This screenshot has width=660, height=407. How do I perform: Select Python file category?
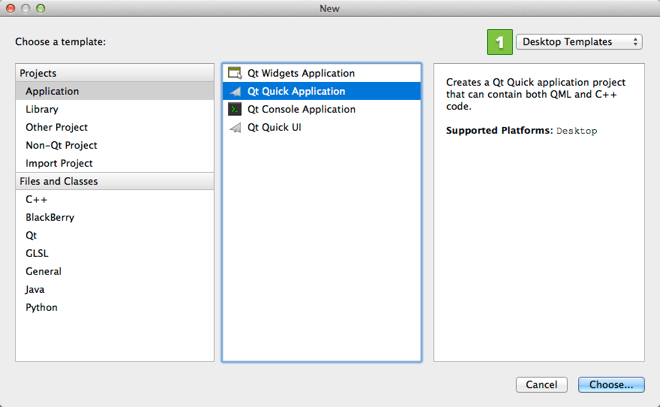click(x=42, y=307)
